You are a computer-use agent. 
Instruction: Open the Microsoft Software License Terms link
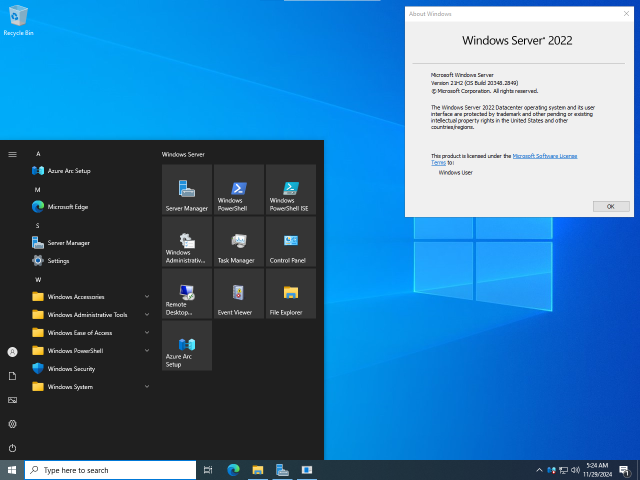[544, 156]
